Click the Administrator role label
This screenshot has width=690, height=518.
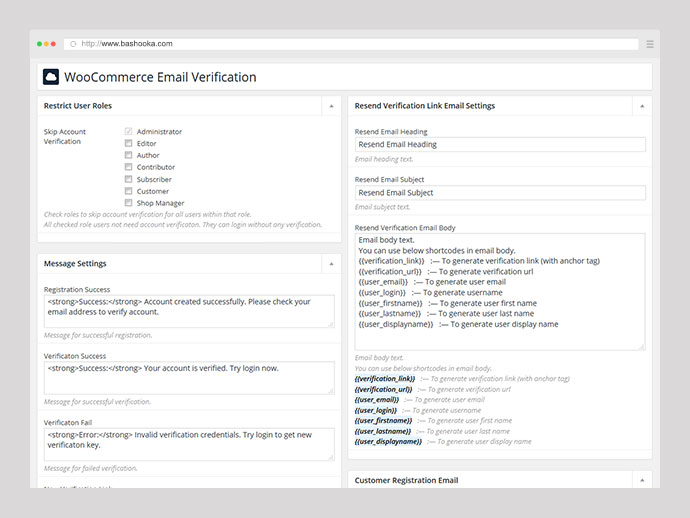pos(159,132)
